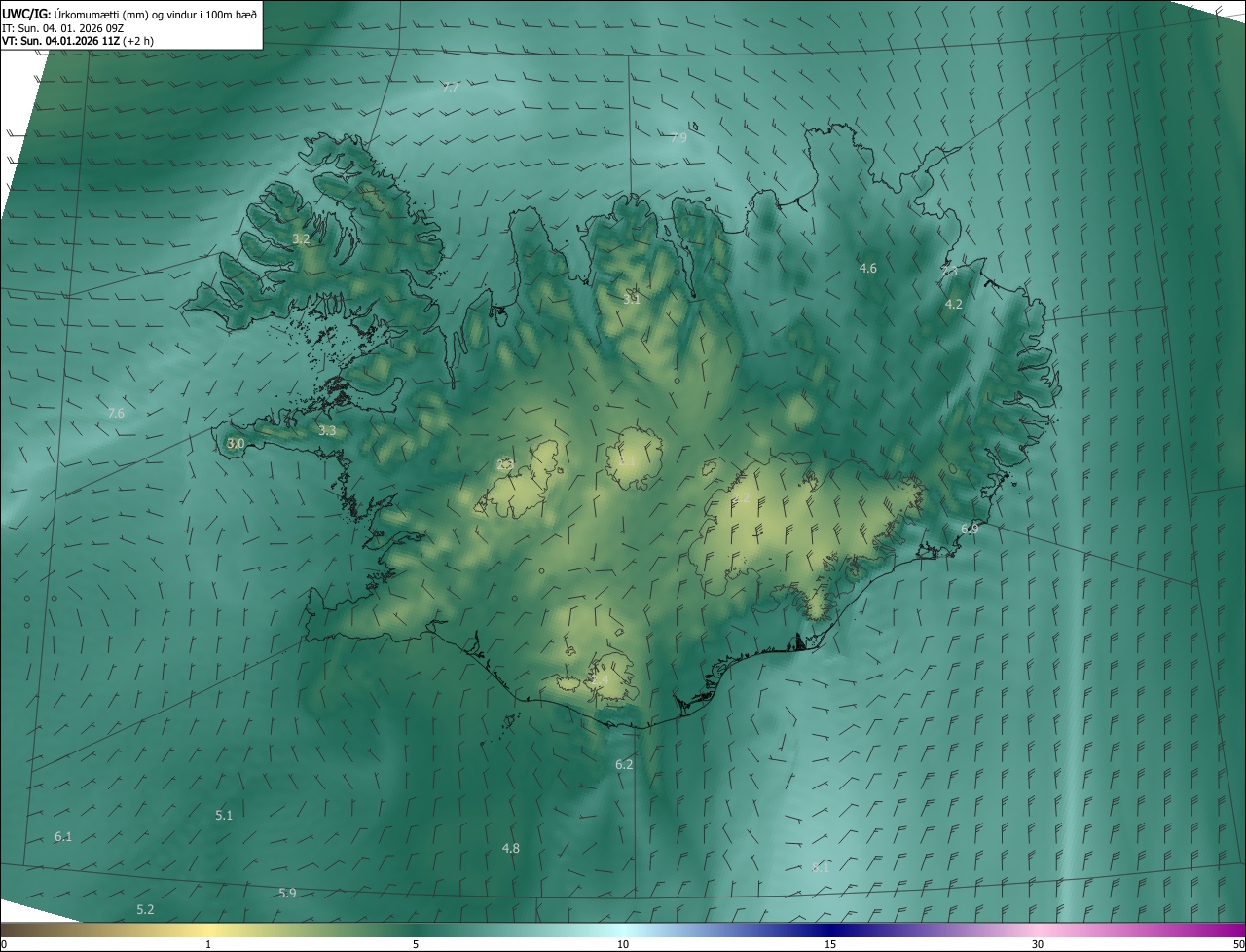Screen dimensions: 1246x952
Task: Click the 'IT: Sun. 04. 01. 2026 09Z' line
Action: (62, 27)
